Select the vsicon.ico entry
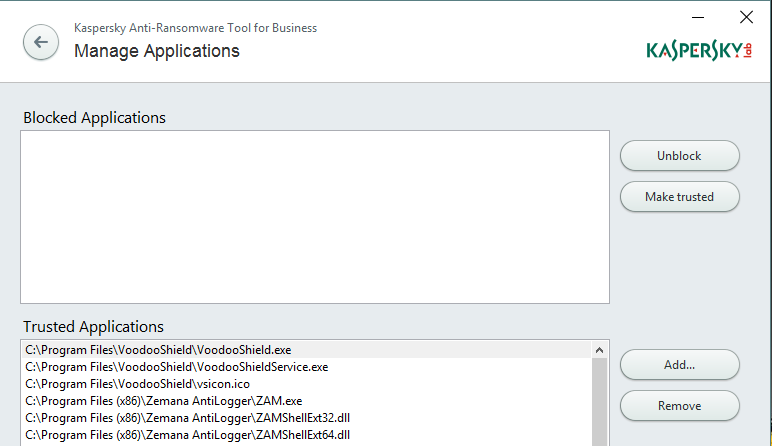The width and height of the screenshot is (772, 446). point(307,383)
